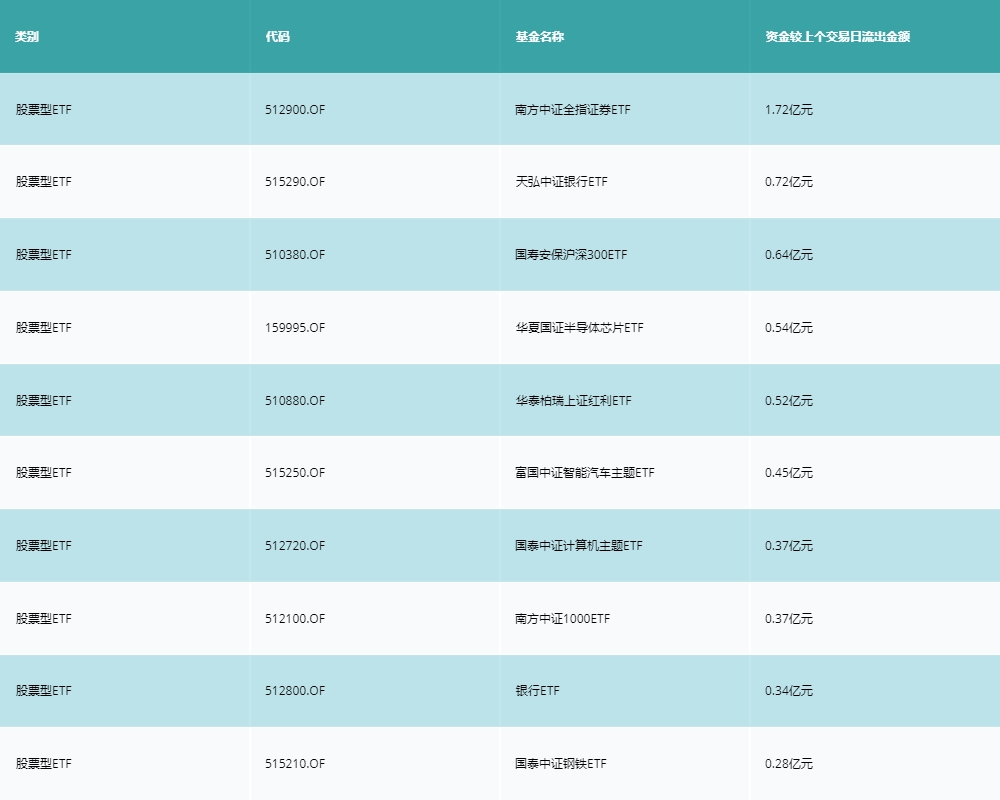Click fund name 华泰柏瑞上证红利ETF

[573, 401]
